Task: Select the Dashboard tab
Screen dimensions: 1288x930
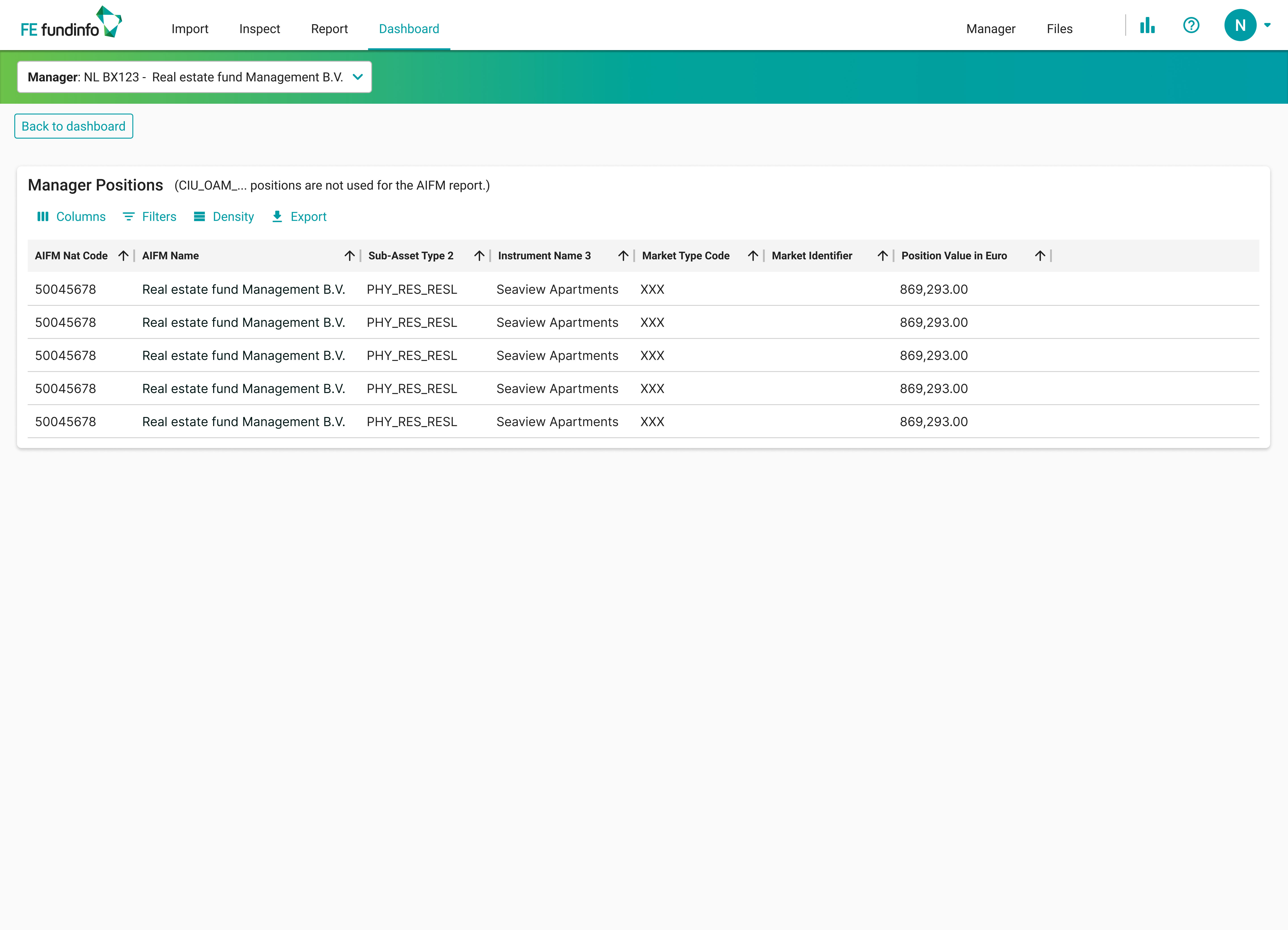Action: (x=409, y=29)
